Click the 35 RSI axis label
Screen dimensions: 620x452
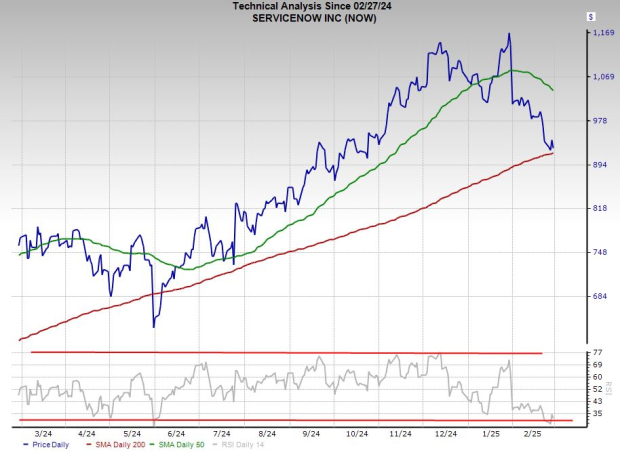coord(597,414)
